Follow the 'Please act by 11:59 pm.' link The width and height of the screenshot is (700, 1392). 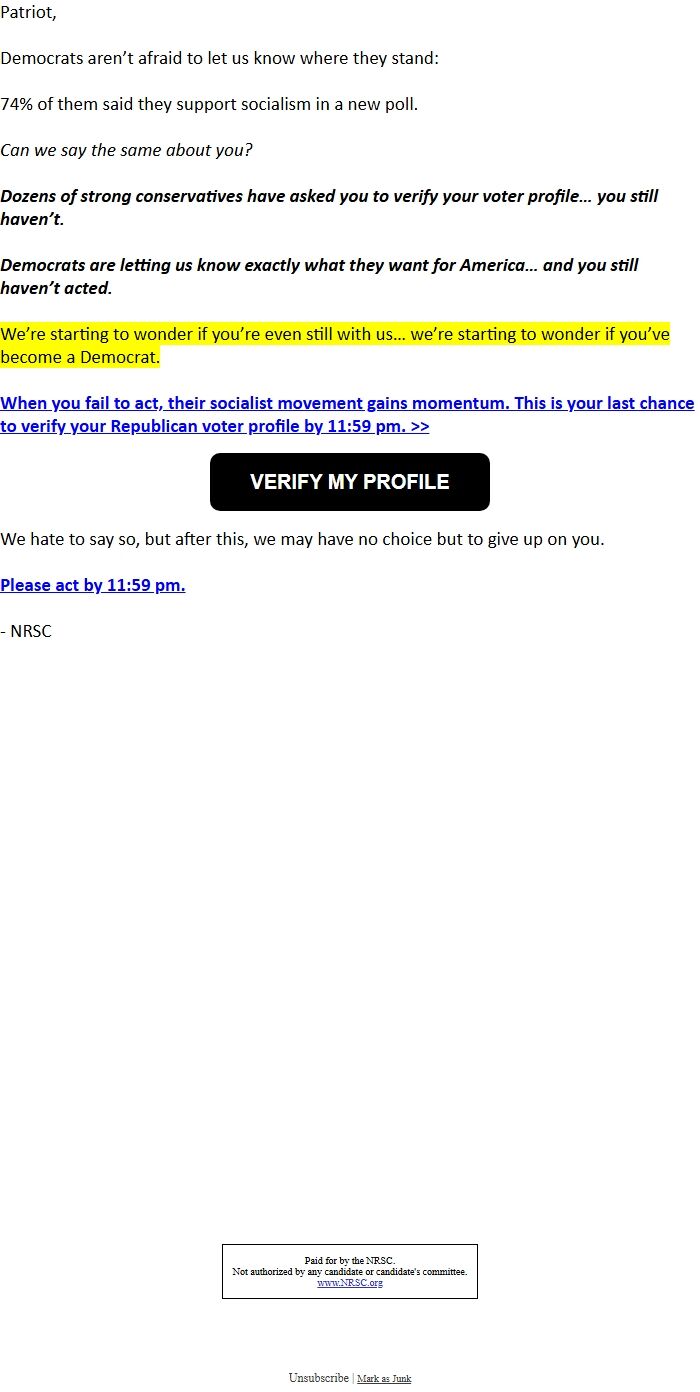93,586
